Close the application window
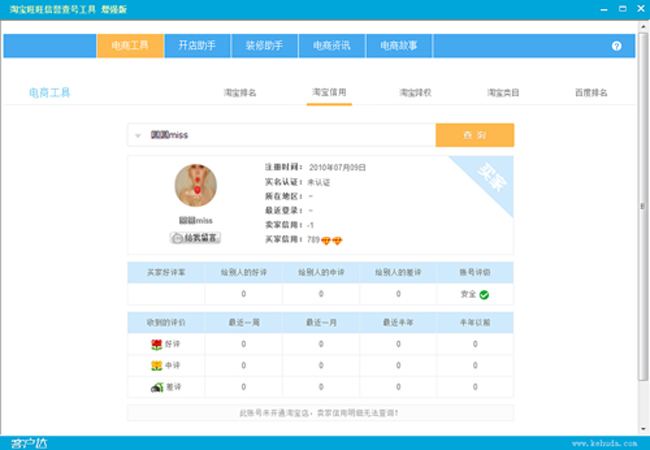 641,9
